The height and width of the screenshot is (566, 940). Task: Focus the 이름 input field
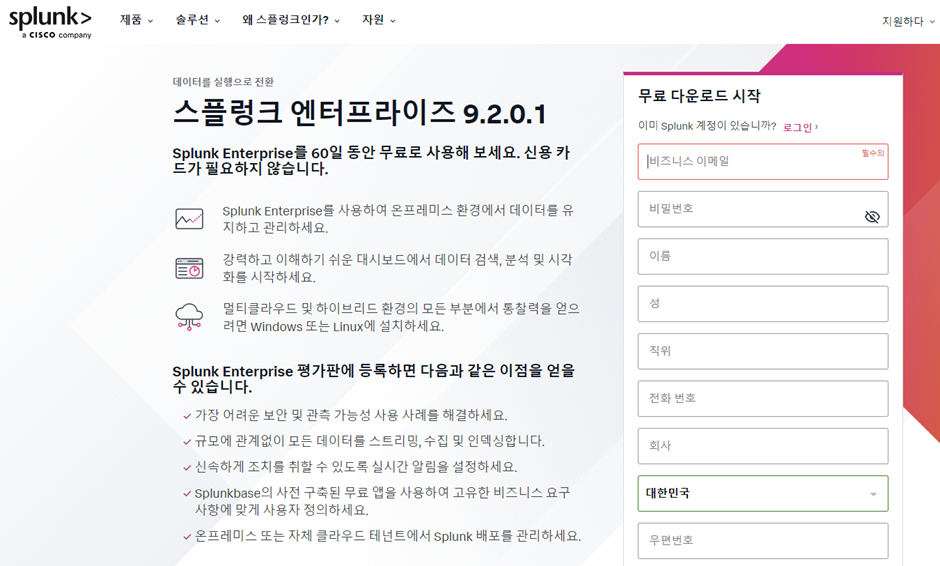(x=763, y=256)
